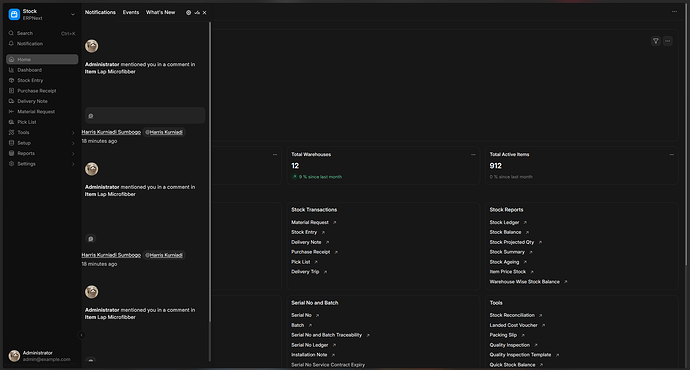Viewport: 690px width, 370px height.
Task: Click the arrow icon beside Stock Reconciliation
Action: tap(540, 315)
